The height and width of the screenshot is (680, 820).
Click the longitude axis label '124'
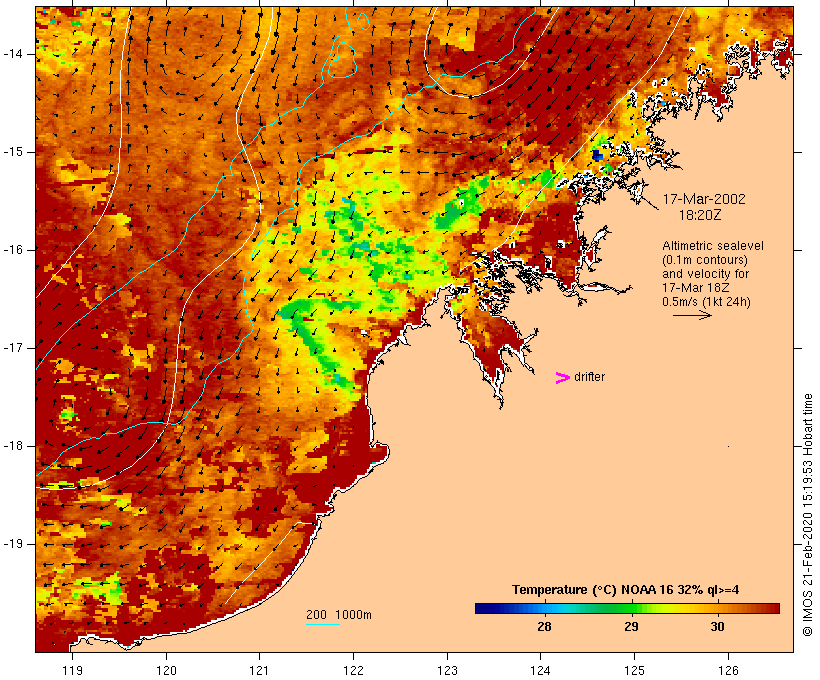click(541, 670)
